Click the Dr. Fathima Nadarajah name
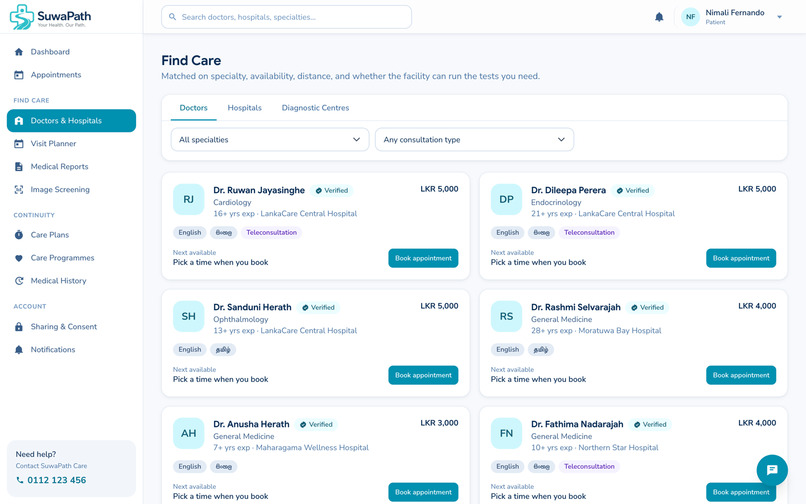This screenshot has width=806, height=504. (577, 424)
